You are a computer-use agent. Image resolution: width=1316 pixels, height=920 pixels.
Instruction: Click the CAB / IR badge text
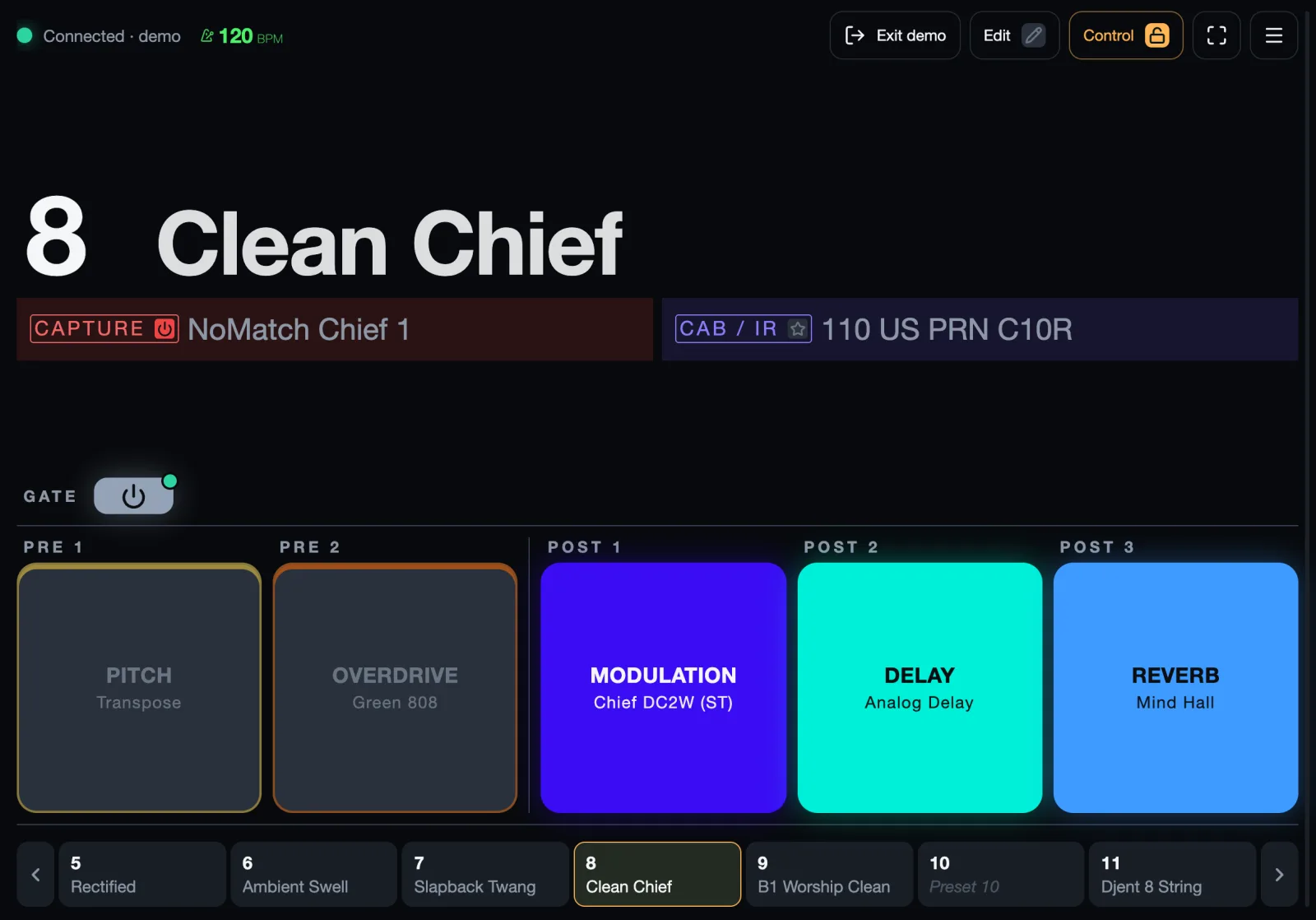(x=729, y=328)
